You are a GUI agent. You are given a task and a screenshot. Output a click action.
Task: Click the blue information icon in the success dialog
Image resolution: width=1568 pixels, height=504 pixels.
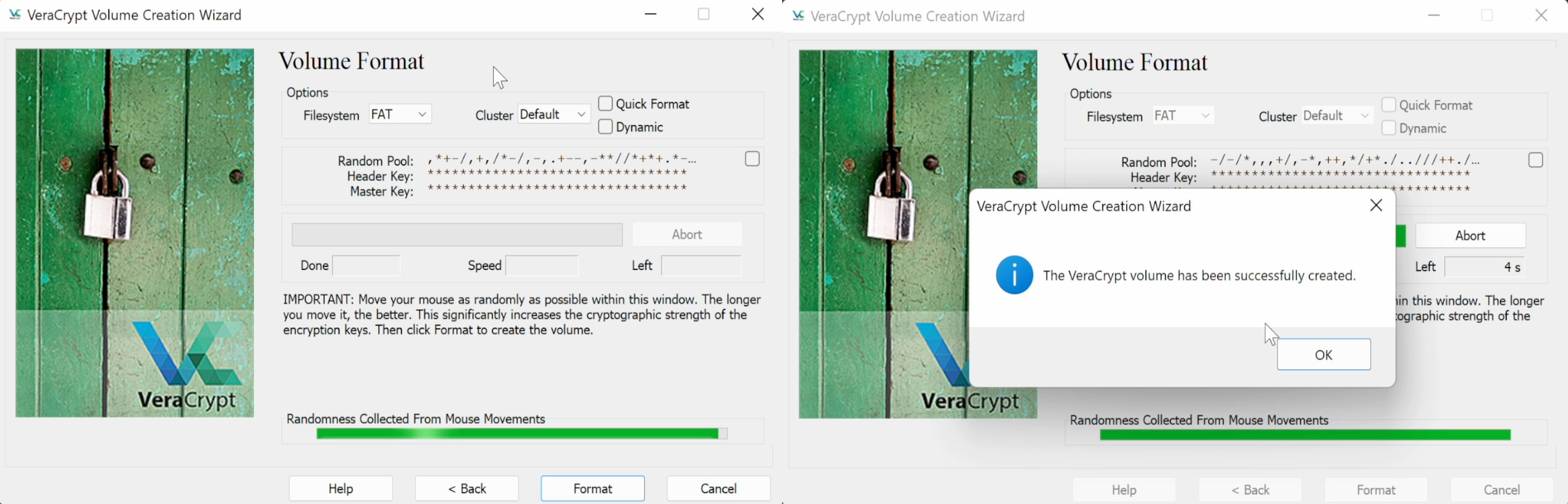(1014, 275)
